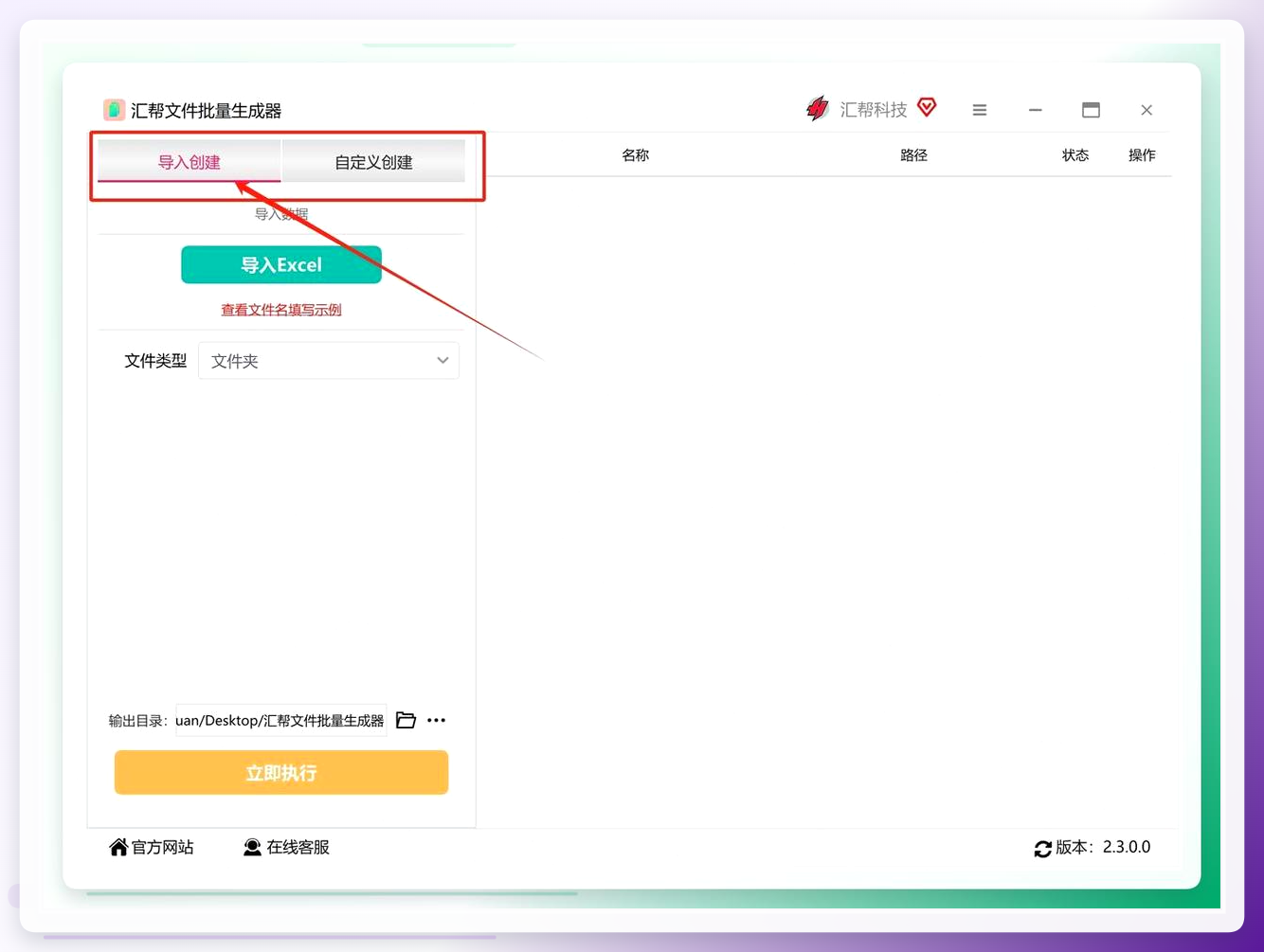Maximize the window
Image resolution: width=1264 pixels, height=952 pixels.
tap(1091, 110)
